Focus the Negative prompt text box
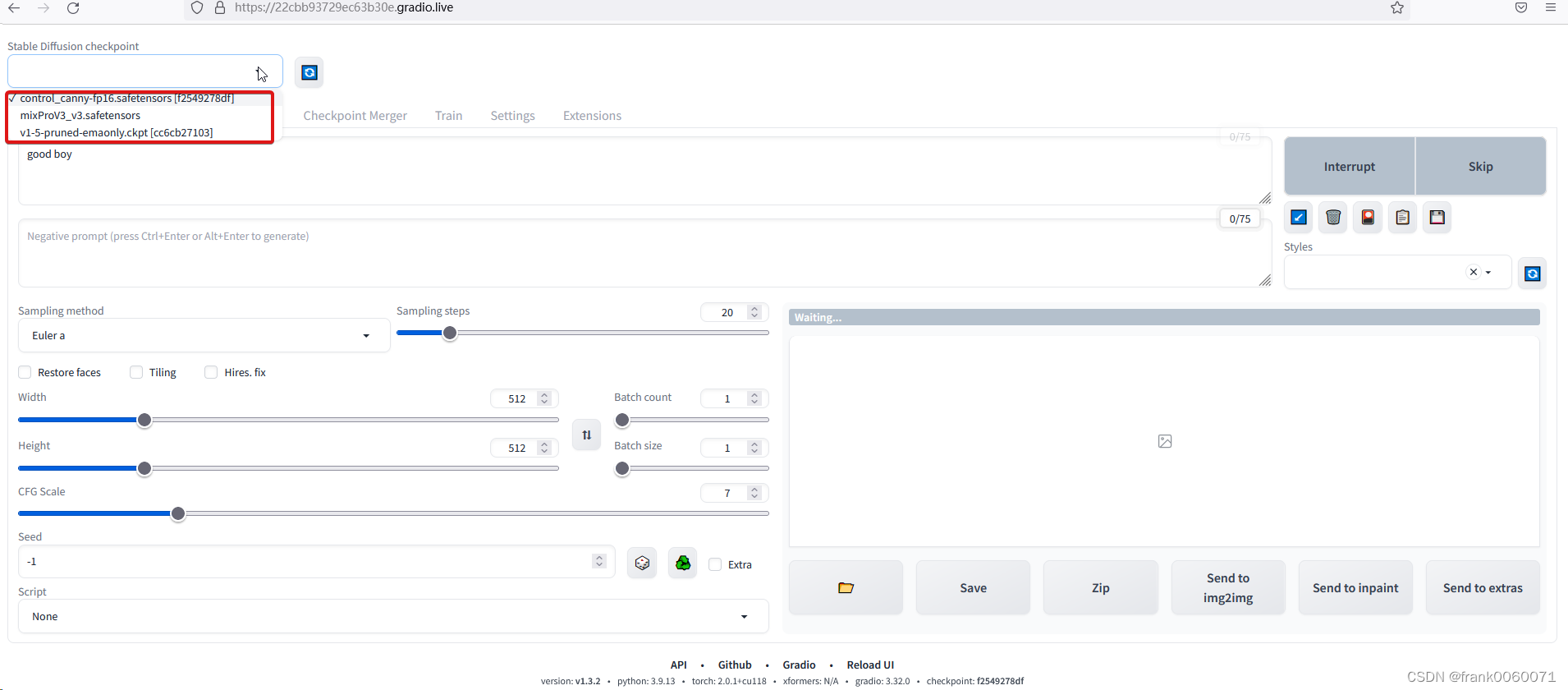 645,253
